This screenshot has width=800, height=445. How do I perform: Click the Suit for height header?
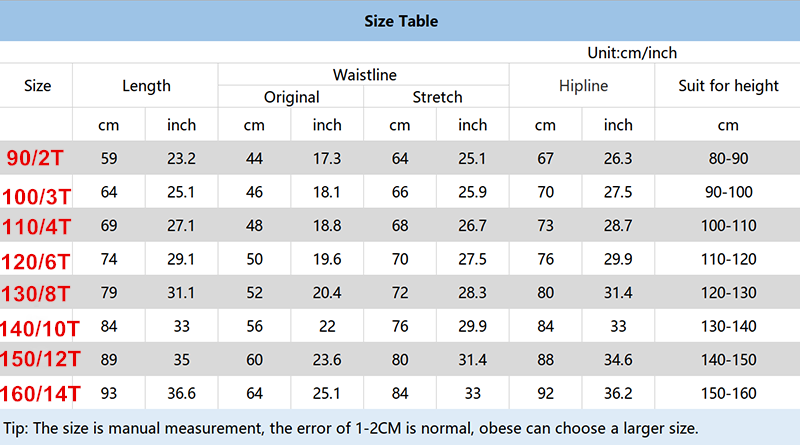[x=728, y=86]
